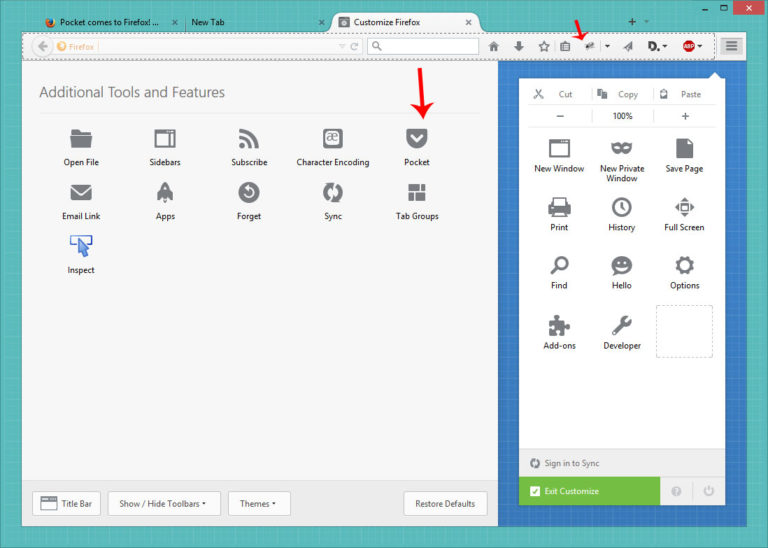Click the empty dashed menu panel slot
This screenshot has height=548, width=768.
(x=684, y=332)
